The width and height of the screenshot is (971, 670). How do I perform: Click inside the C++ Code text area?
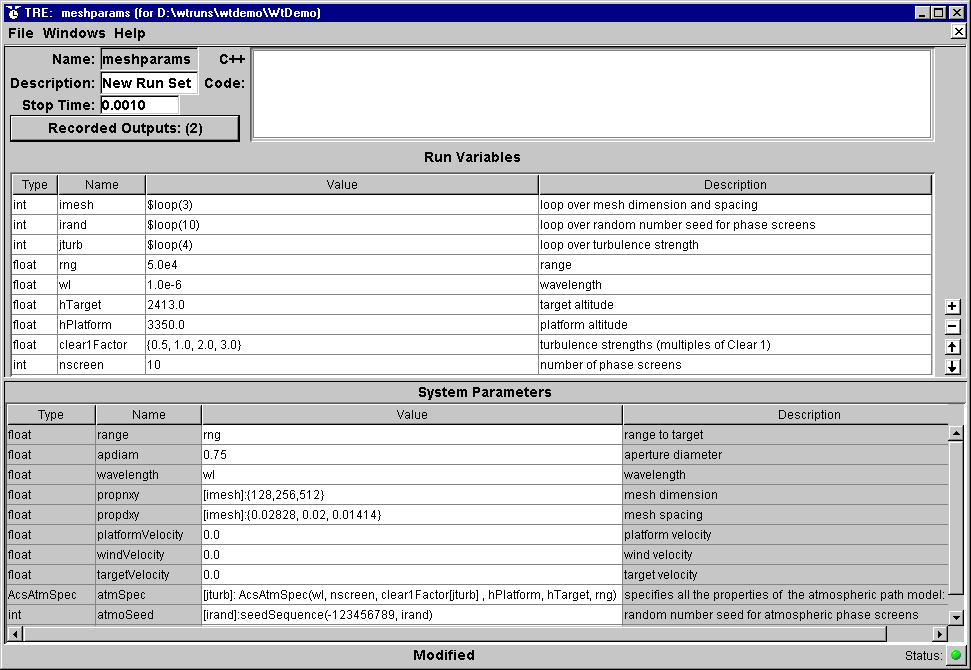pos(592,94)
